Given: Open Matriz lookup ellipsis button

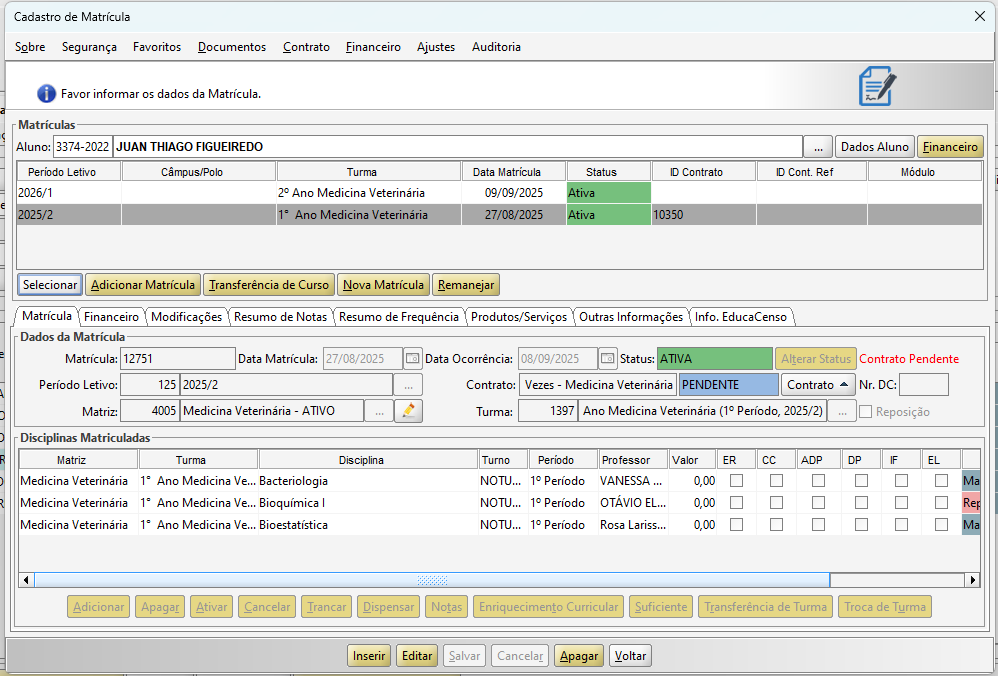Looking at the screenshot, I should coord(379,411).
